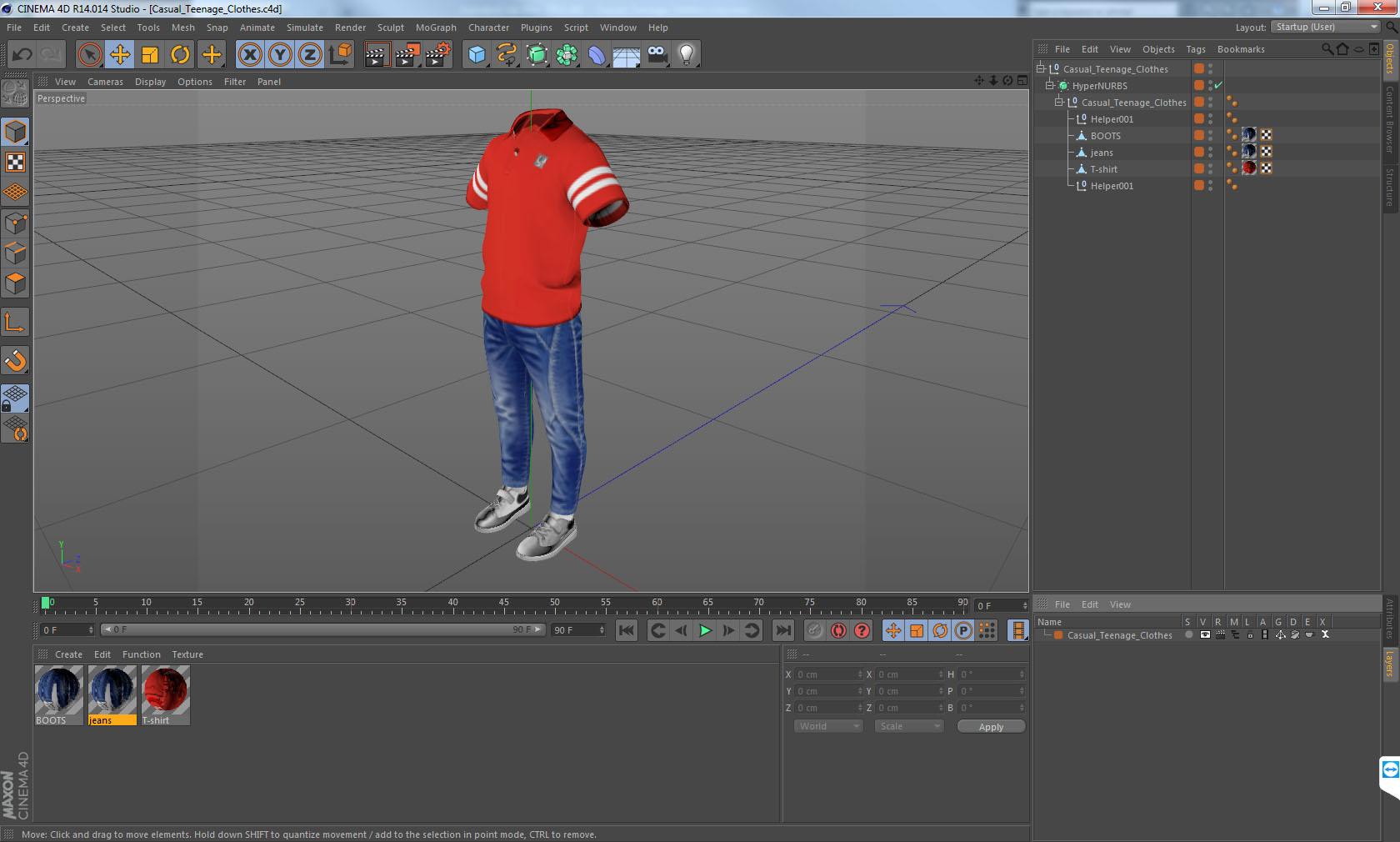The width and height of the screenshot is (1400, 842).
Task: Toggle the locked workplane icon
Action: tap(16, 398)
